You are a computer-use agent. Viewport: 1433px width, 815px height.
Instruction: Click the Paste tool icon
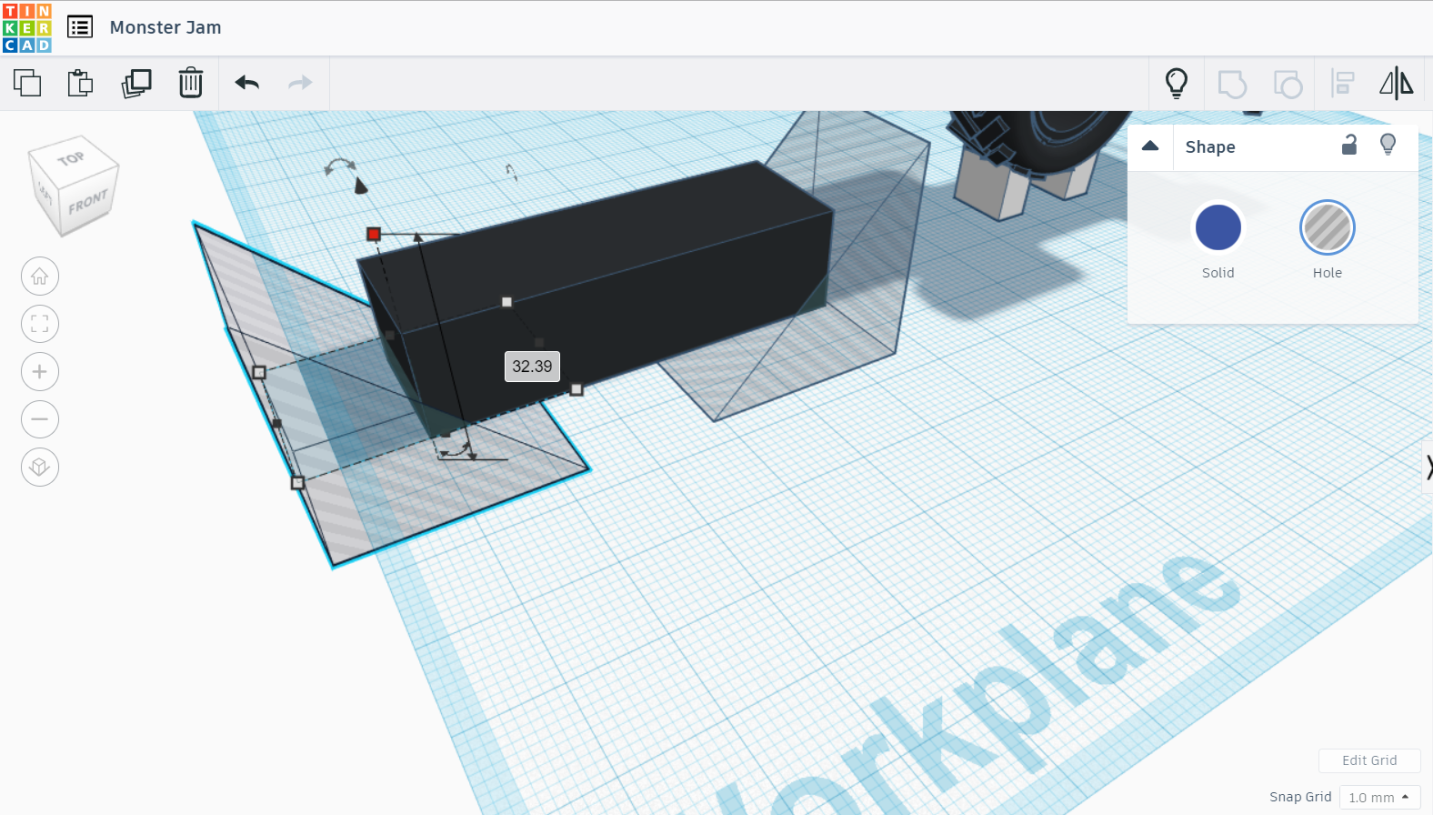tap(80, 83)
